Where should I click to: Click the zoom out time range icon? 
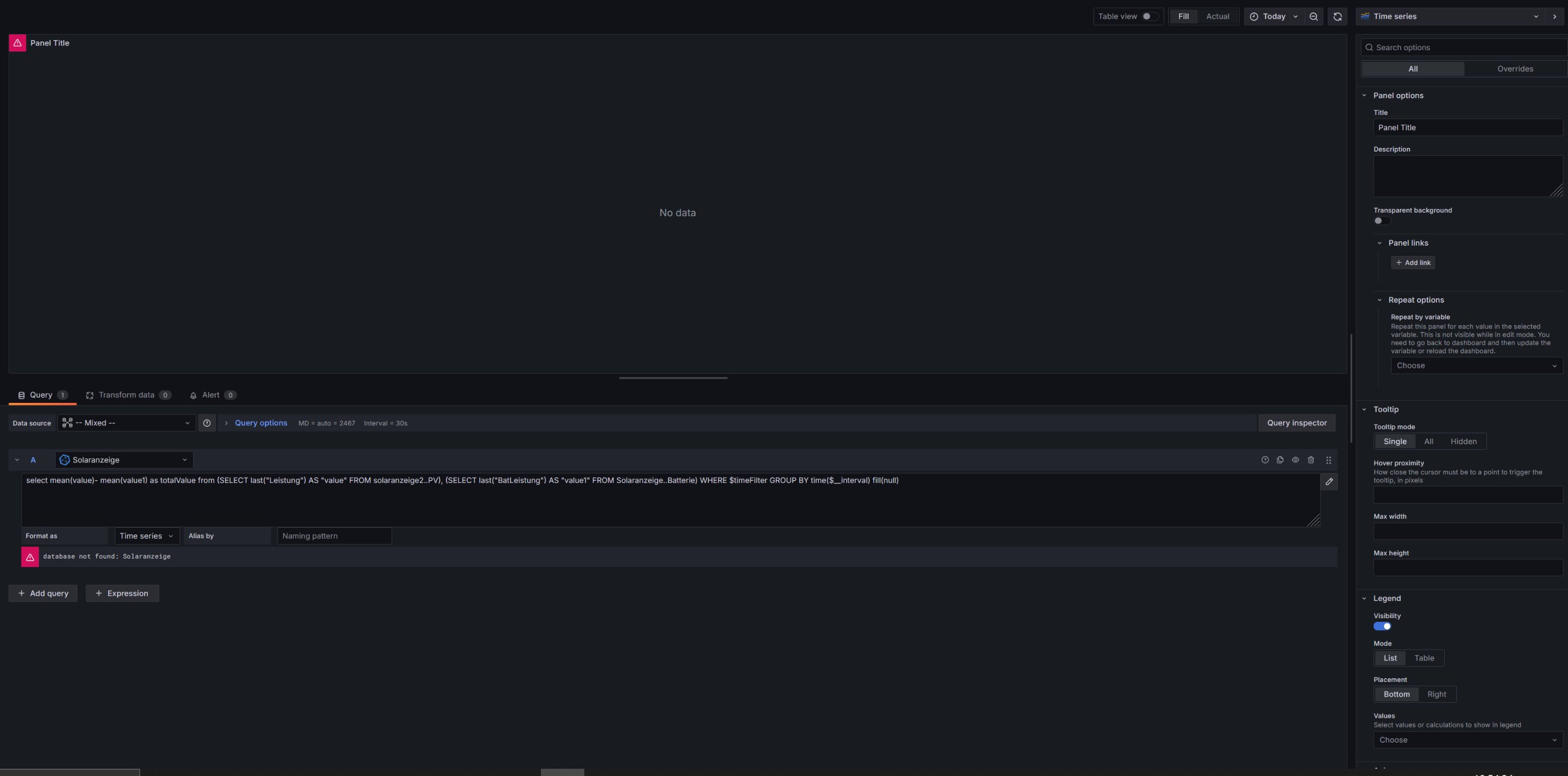point(1313,16)
